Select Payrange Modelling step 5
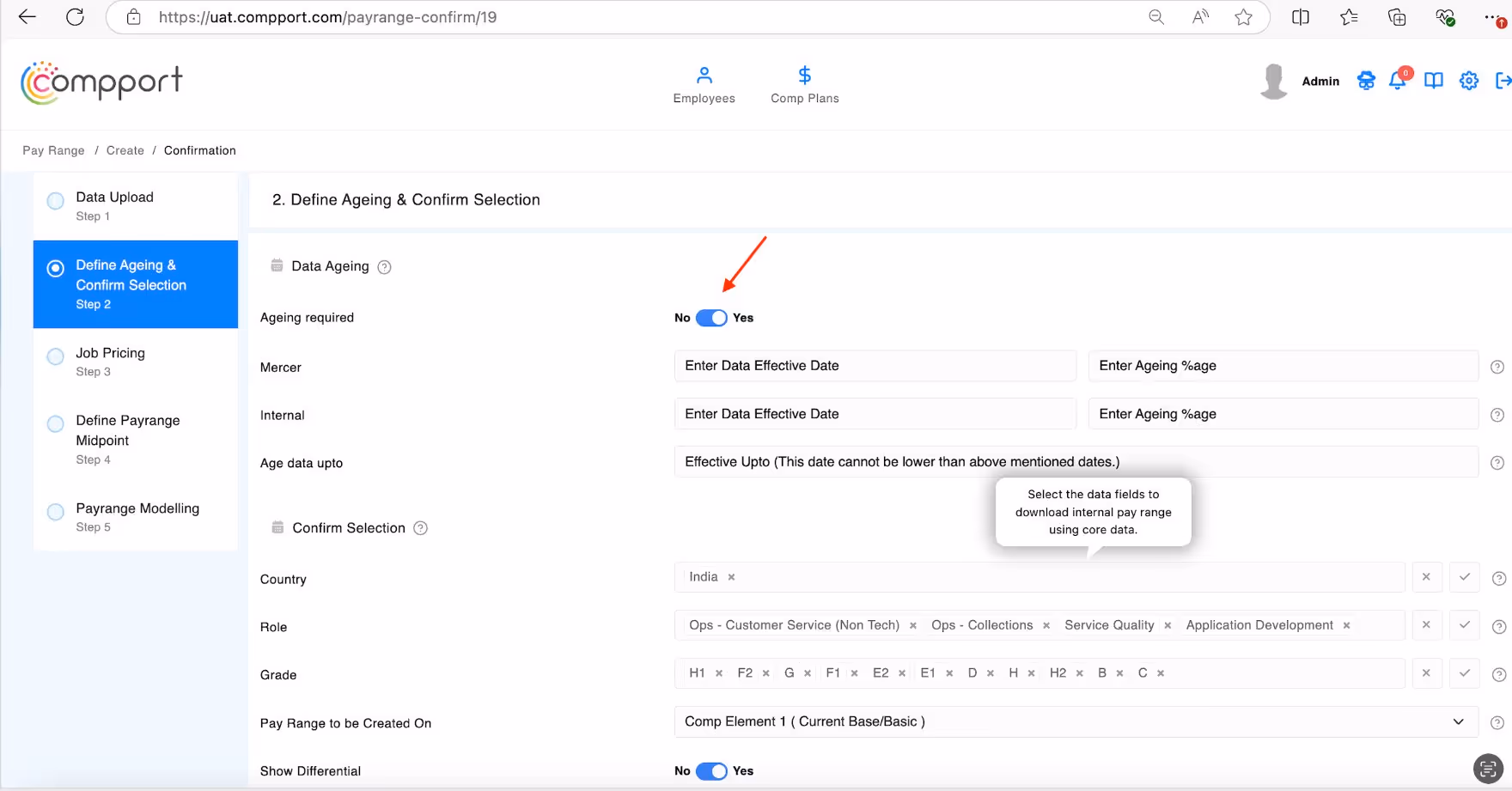The image size is (1512, 791). pos(136,517)
